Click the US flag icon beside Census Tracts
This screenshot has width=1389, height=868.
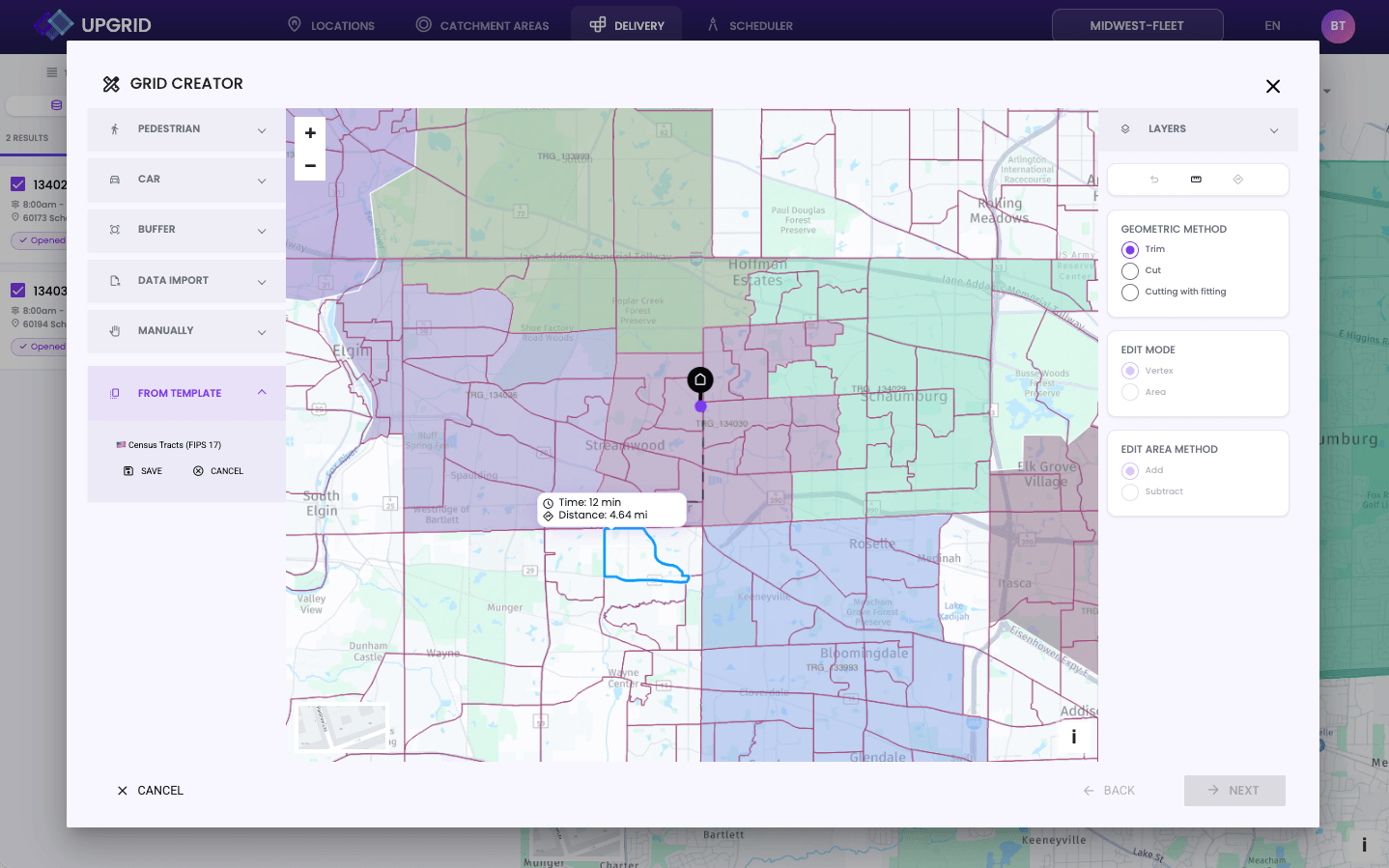pos(121,445)
